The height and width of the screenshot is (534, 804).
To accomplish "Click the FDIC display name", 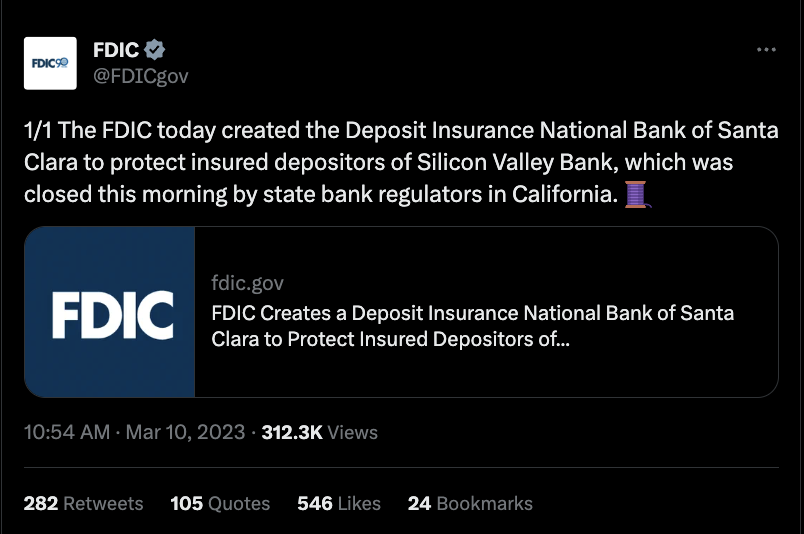I will point(115,50).
